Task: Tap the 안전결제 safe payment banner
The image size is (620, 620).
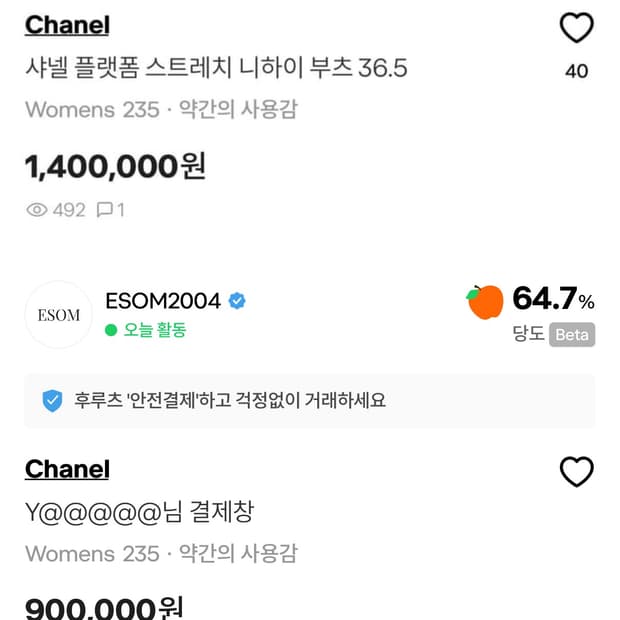Action: coord(309,401)
